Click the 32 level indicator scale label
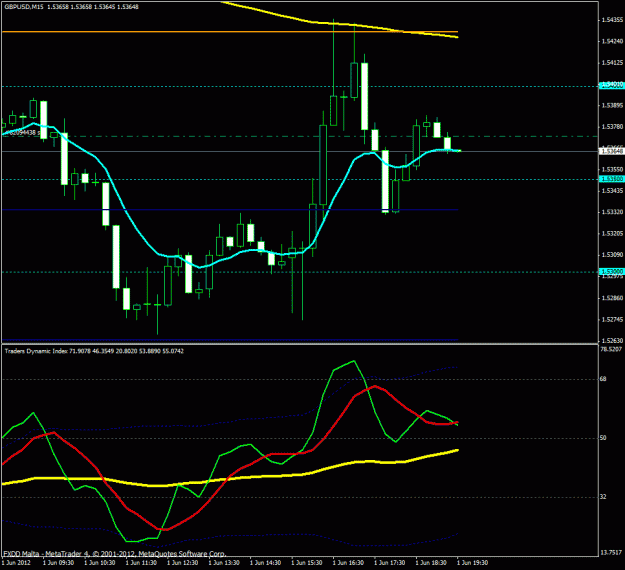 click(x=603, y=497)
